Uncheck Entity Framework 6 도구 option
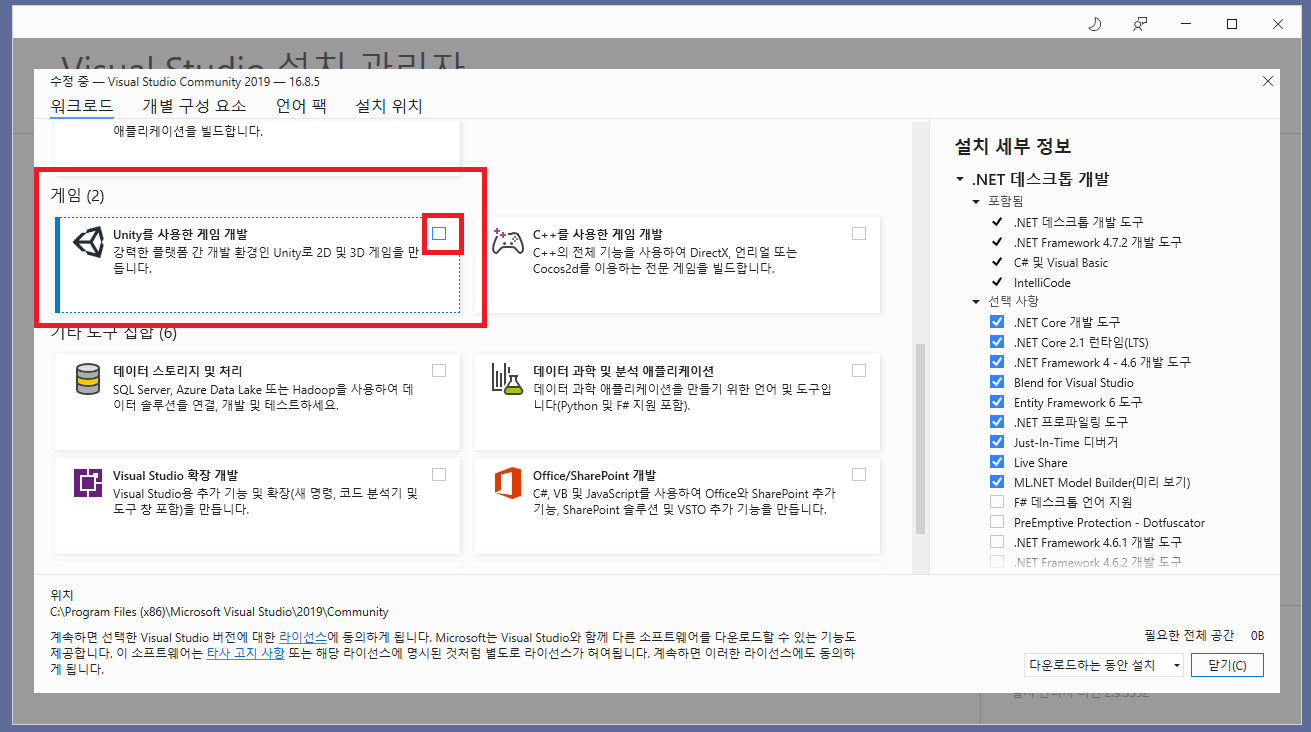 click(x=997, y=402)
